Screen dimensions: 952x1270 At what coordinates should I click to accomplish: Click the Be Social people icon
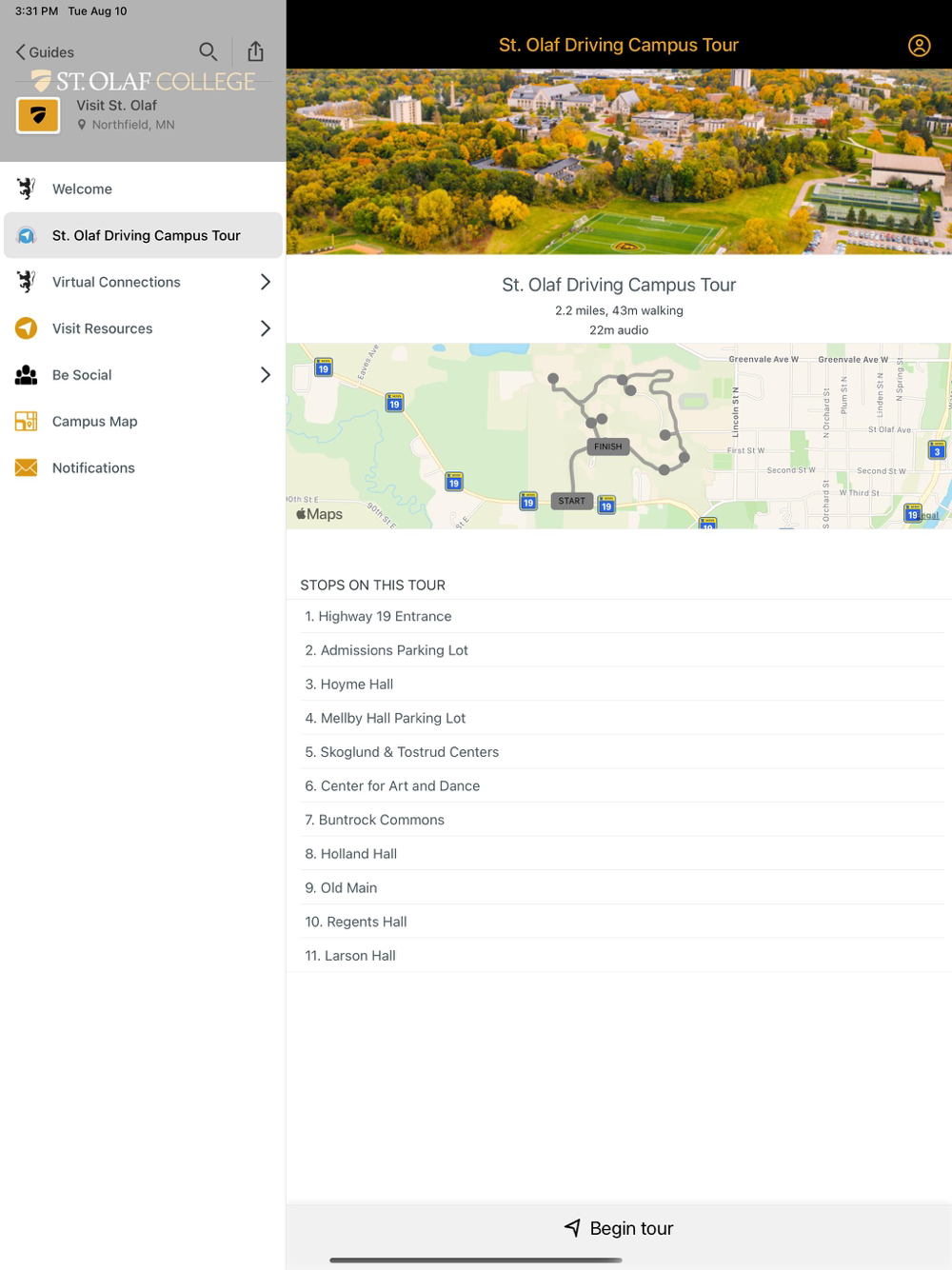[x=27, y=375]
